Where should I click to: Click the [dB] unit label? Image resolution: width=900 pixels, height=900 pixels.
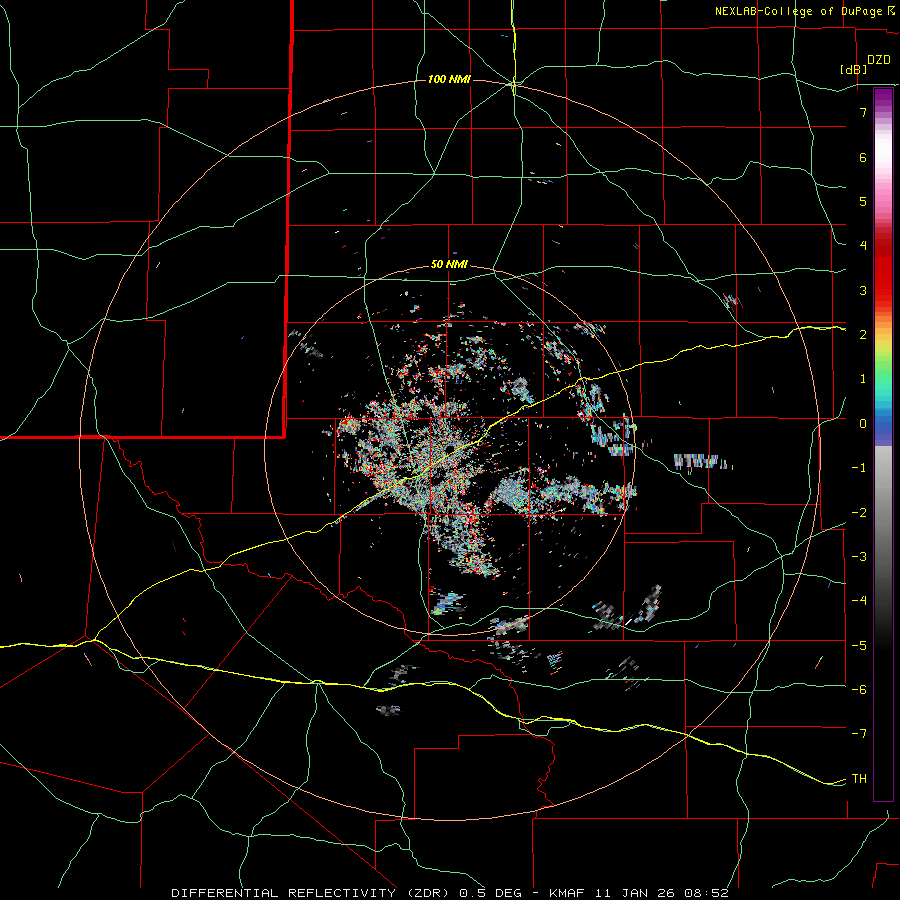(x=853, y=69)
